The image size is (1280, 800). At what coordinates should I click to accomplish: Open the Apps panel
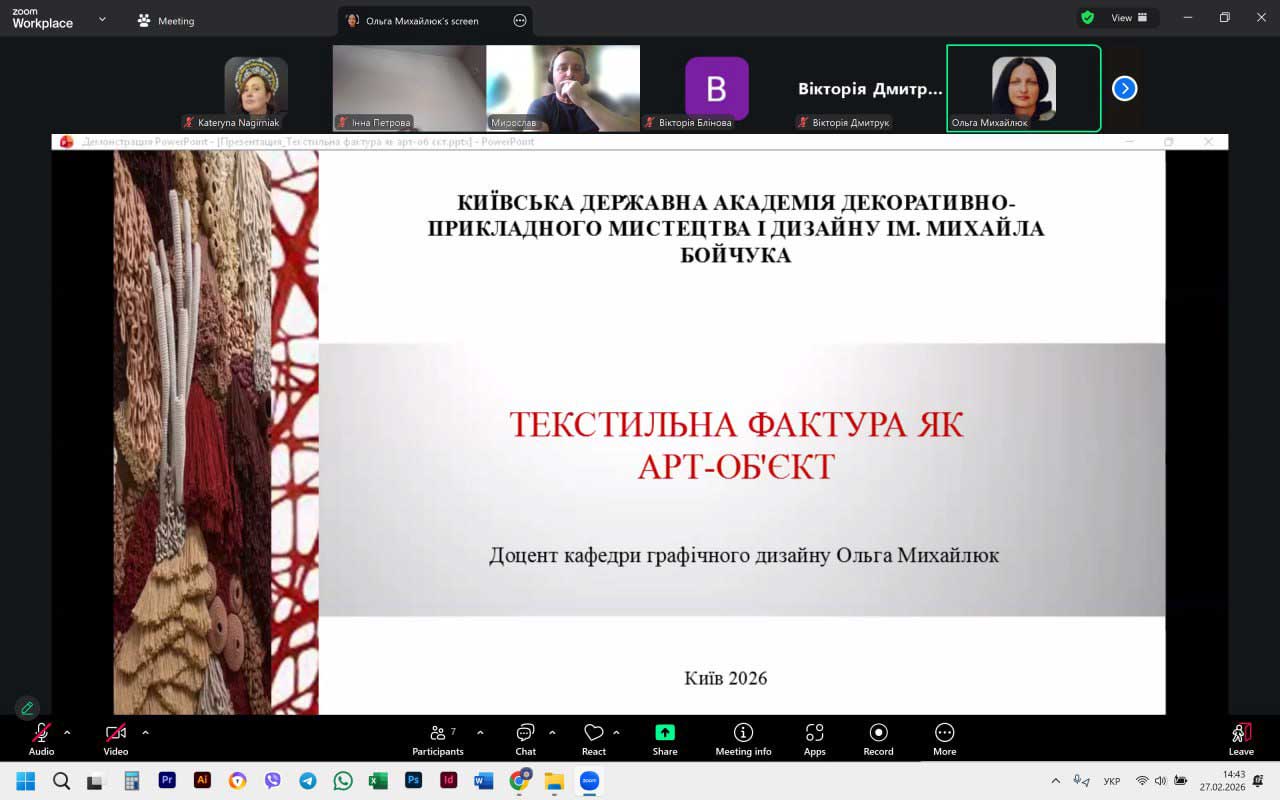[815, 740]
